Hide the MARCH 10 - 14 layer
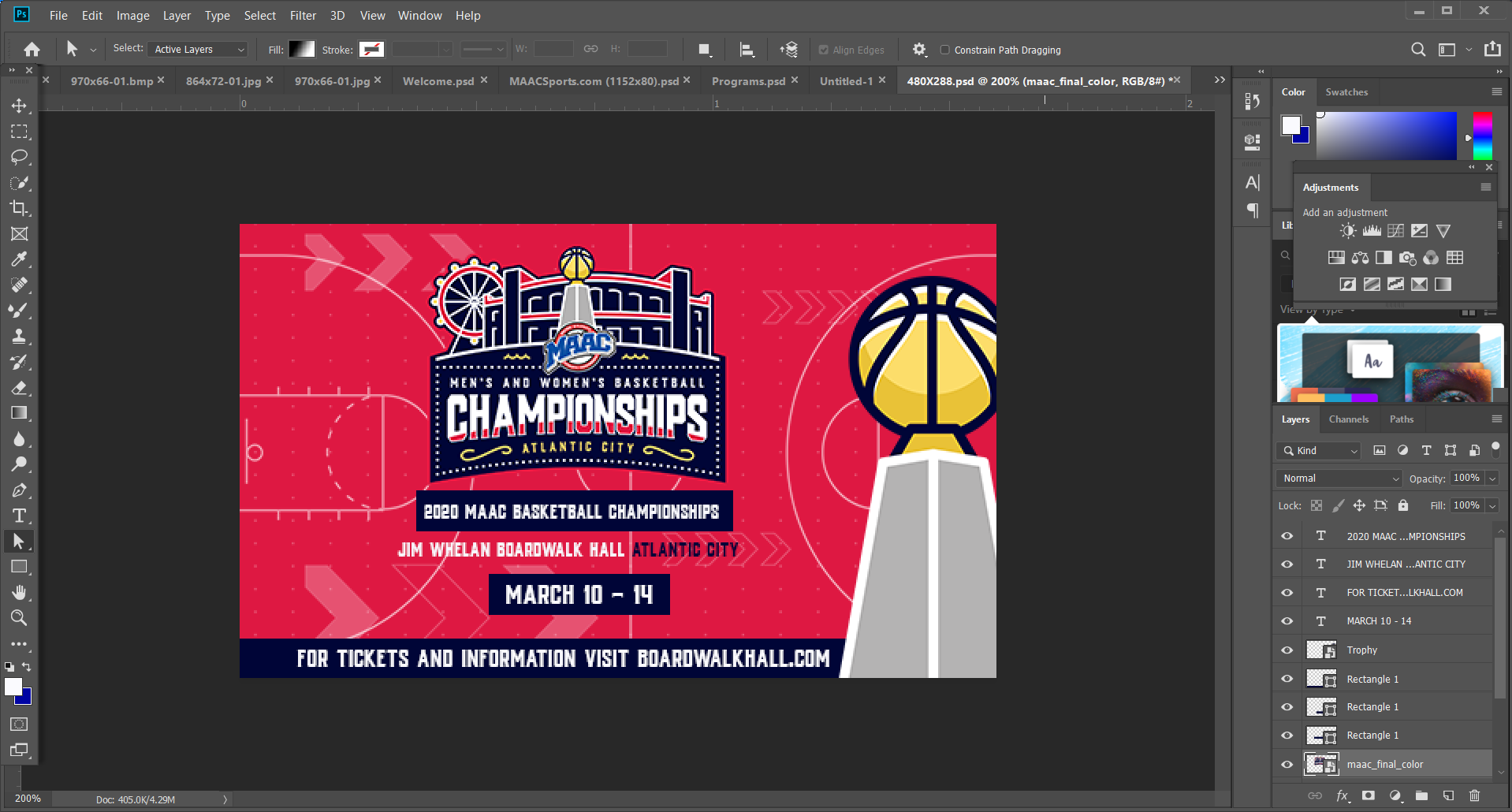This screenshot has height=812, width=1512. click(x=1287, y=621)
